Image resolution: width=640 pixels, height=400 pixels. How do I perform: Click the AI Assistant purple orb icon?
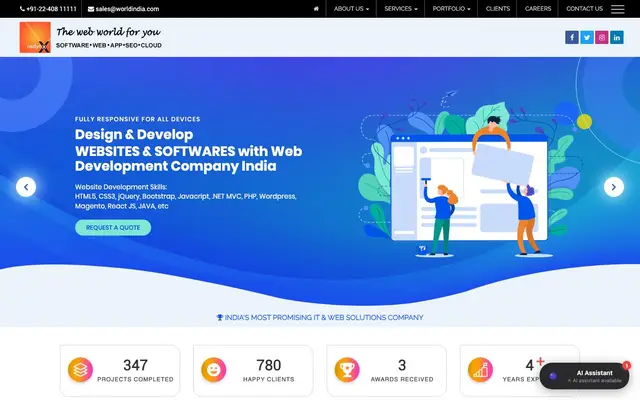[x=553, y=376]
